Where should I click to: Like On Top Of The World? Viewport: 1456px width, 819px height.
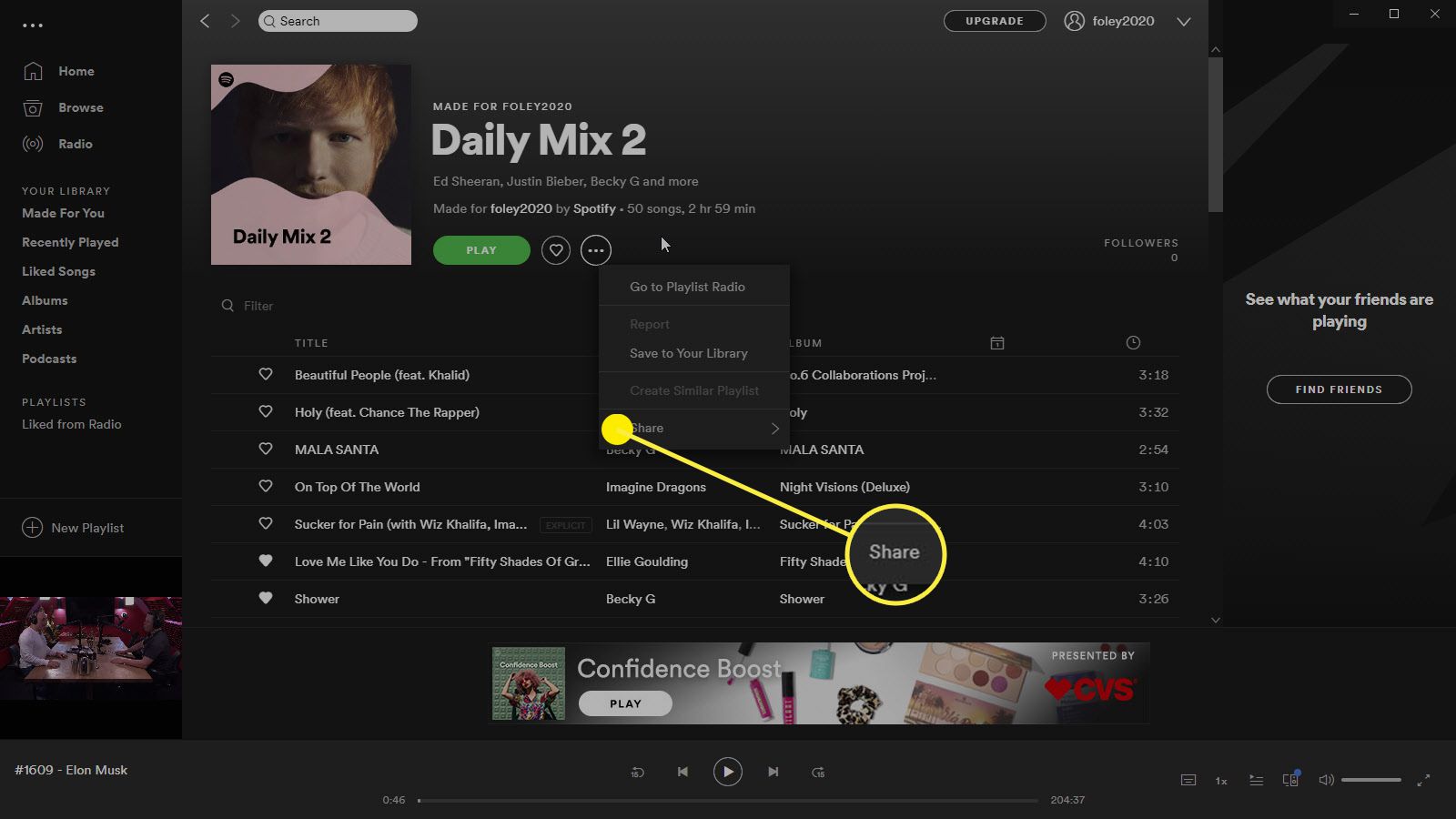pos(266,486)
